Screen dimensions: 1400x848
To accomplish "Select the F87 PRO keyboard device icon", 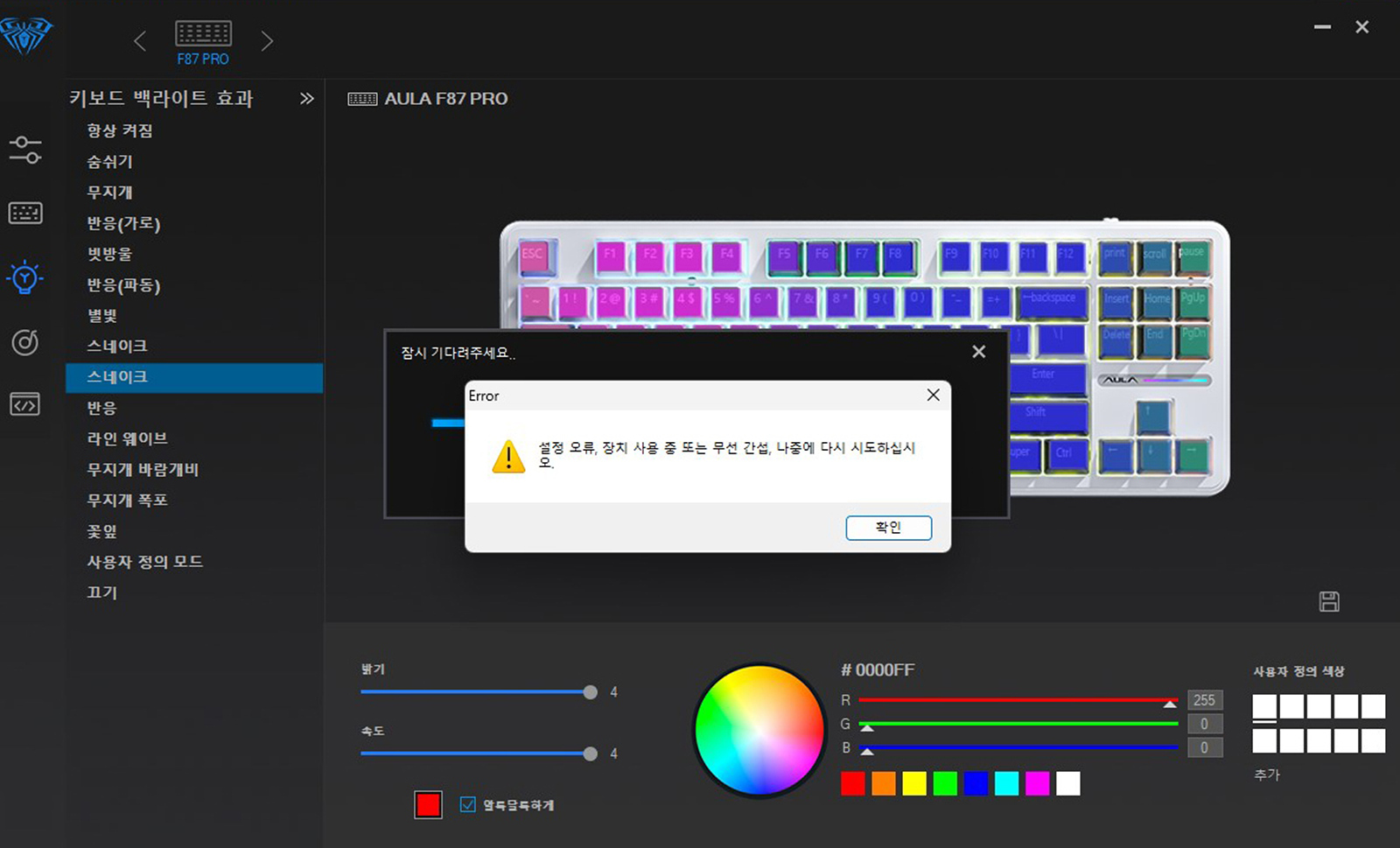I will pos(203,43).
